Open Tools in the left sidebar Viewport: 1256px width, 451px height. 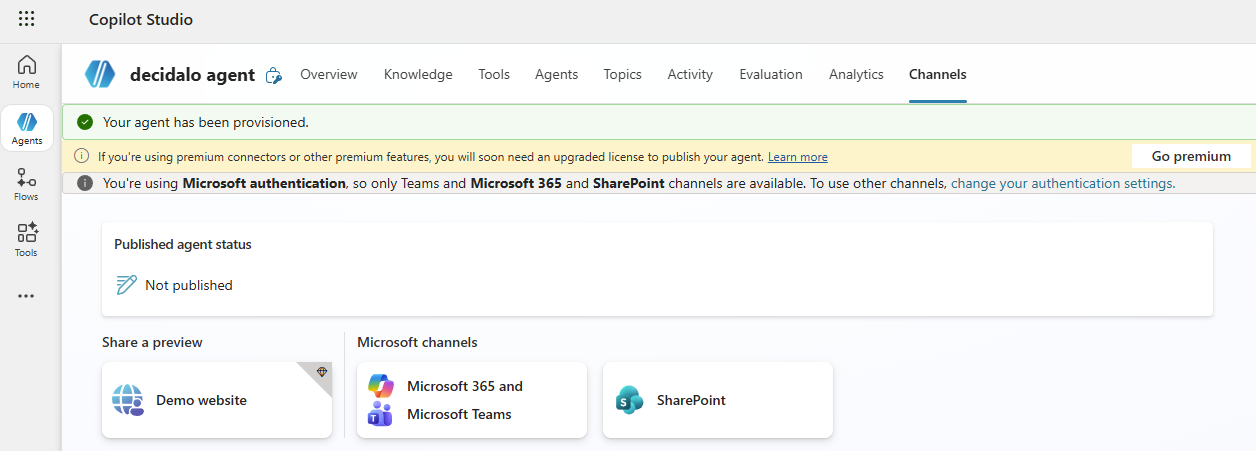[27, 240]
